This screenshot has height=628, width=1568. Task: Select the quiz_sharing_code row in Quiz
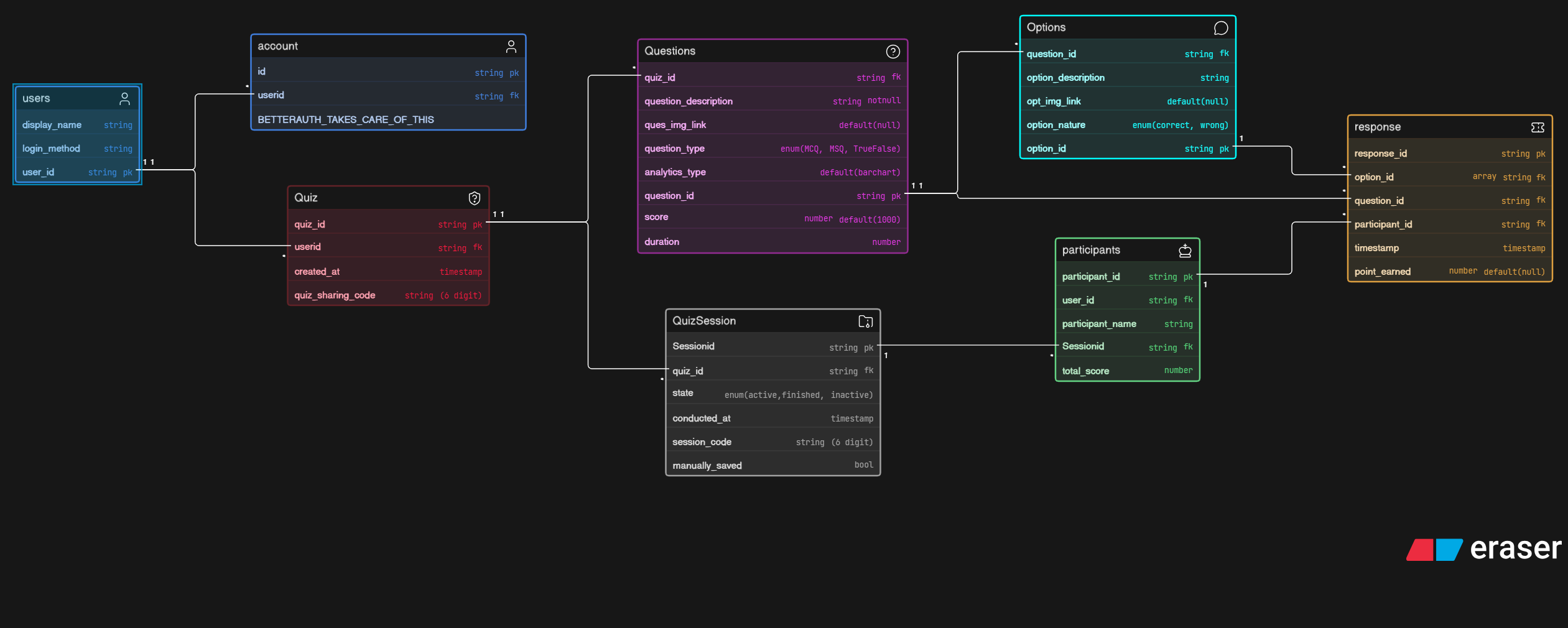tap(388, 295)
